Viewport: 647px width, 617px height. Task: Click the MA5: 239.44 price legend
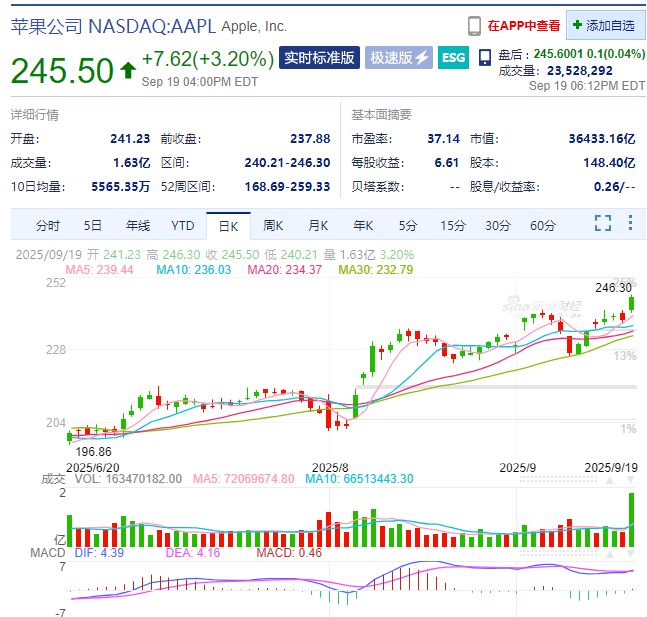99,270
